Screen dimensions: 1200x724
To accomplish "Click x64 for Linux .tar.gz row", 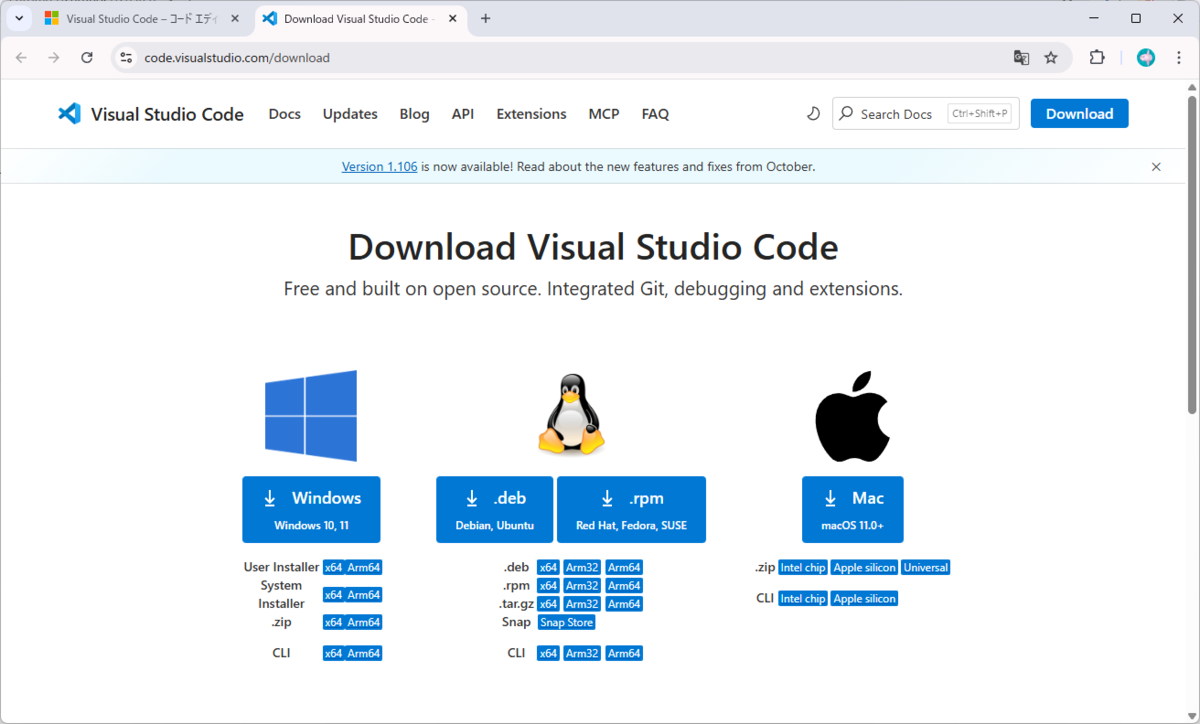I will (548, 604).
